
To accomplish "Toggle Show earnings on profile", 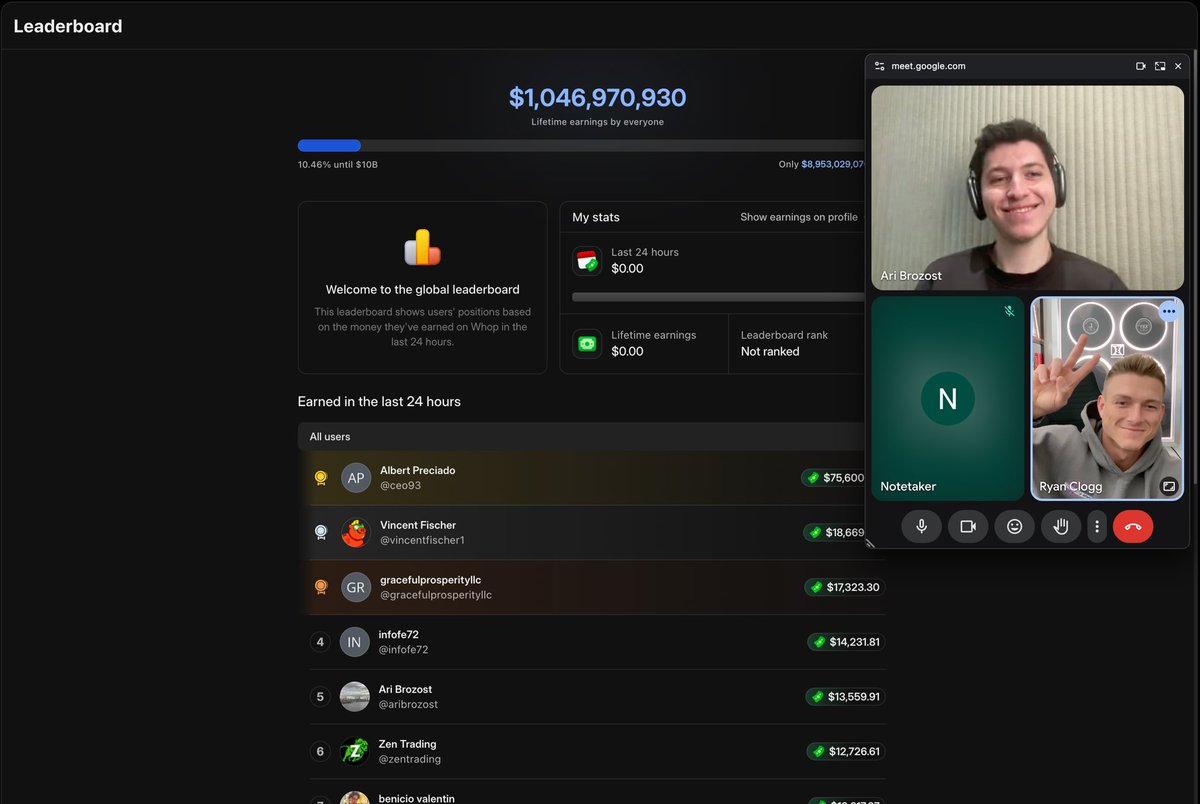I will [799, 217].
